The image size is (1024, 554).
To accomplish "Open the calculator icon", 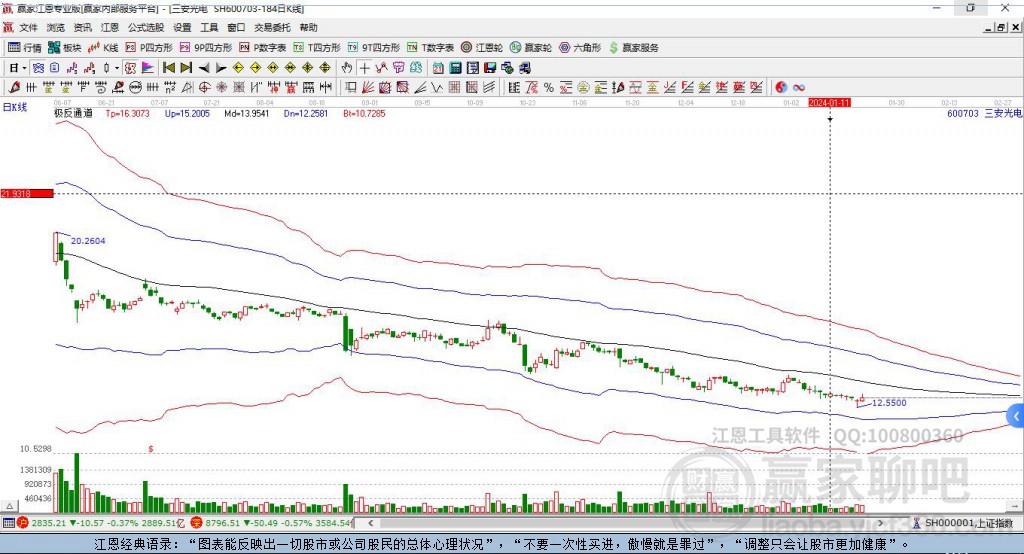I will click(455, 68).
